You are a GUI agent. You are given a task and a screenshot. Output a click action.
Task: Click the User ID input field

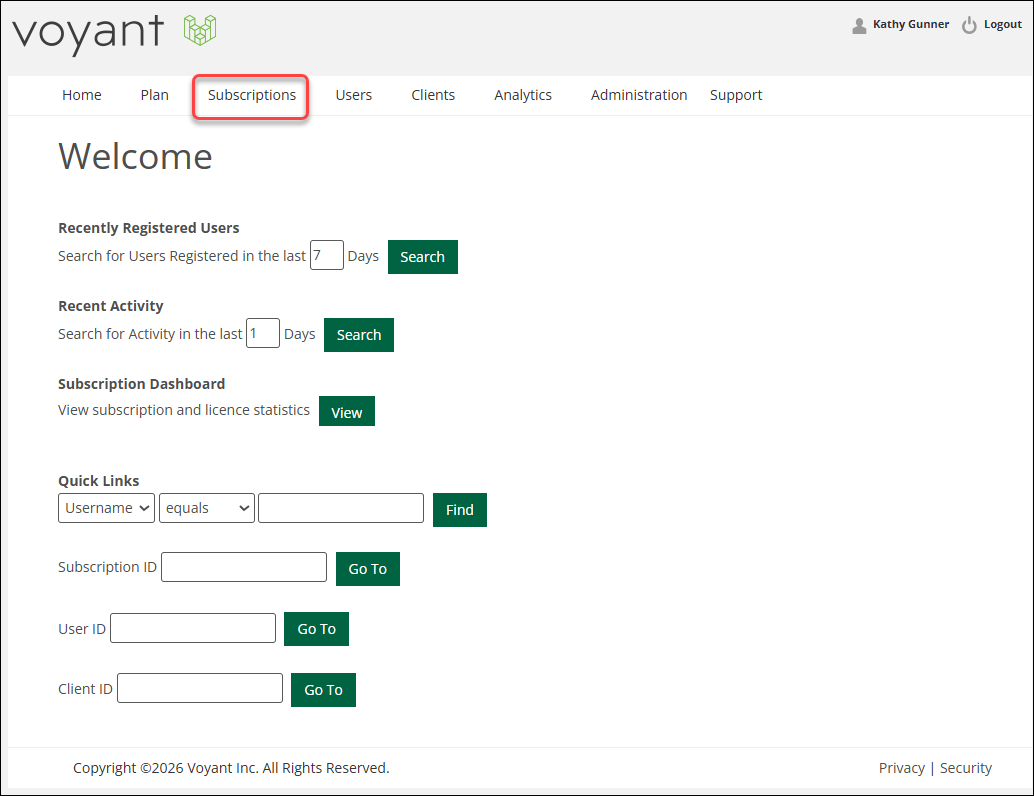(193, 628)
